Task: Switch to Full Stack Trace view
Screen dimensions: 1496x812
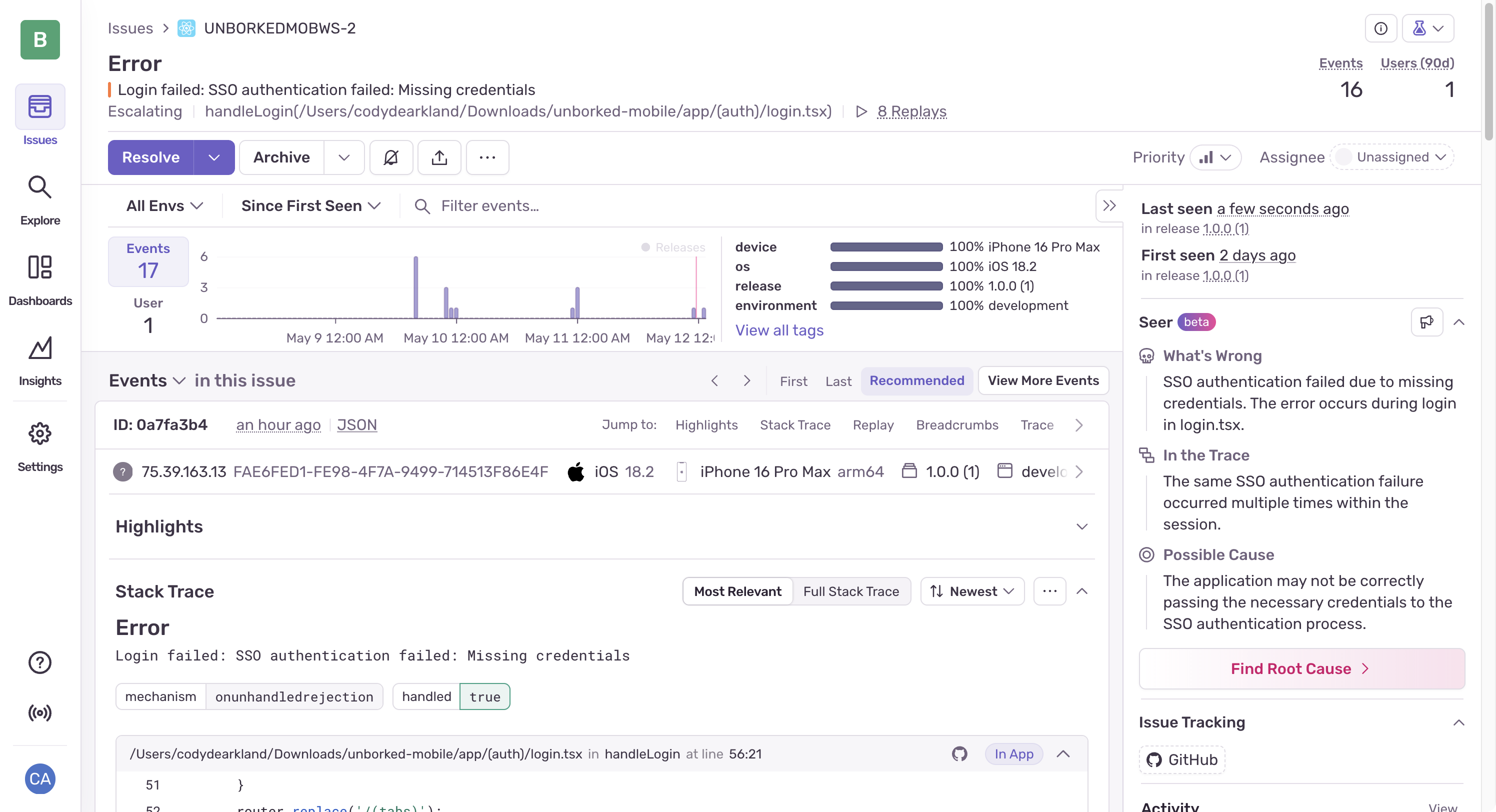Action: point(851,591)
